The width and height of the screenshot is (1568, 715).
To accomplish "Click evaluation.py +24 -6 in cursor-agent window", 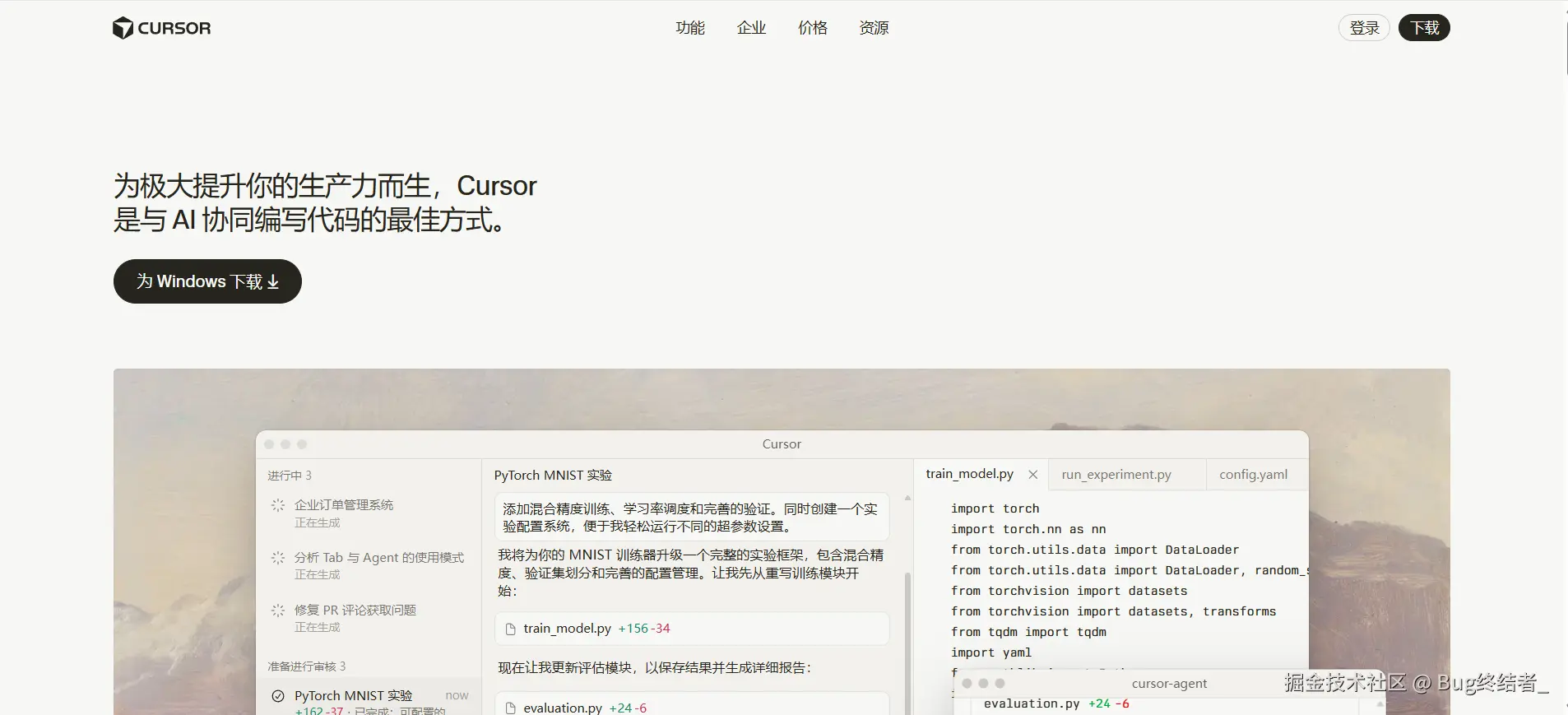I will coord(1056,703).
